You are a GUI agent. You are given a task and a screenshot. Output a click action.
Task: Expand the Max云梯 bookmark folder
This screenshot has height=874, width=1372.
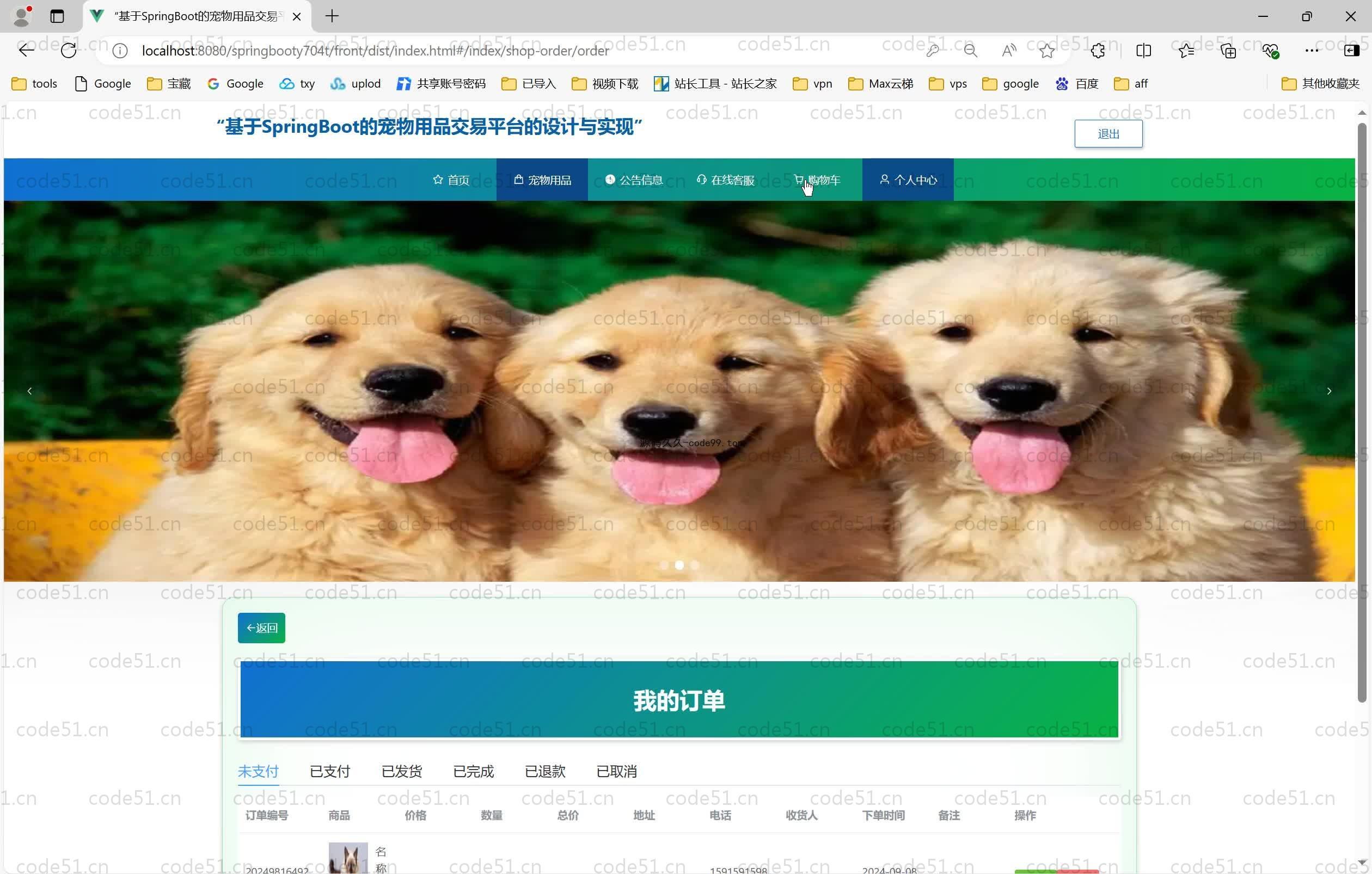pyautogui.click(x=881, y=84)
